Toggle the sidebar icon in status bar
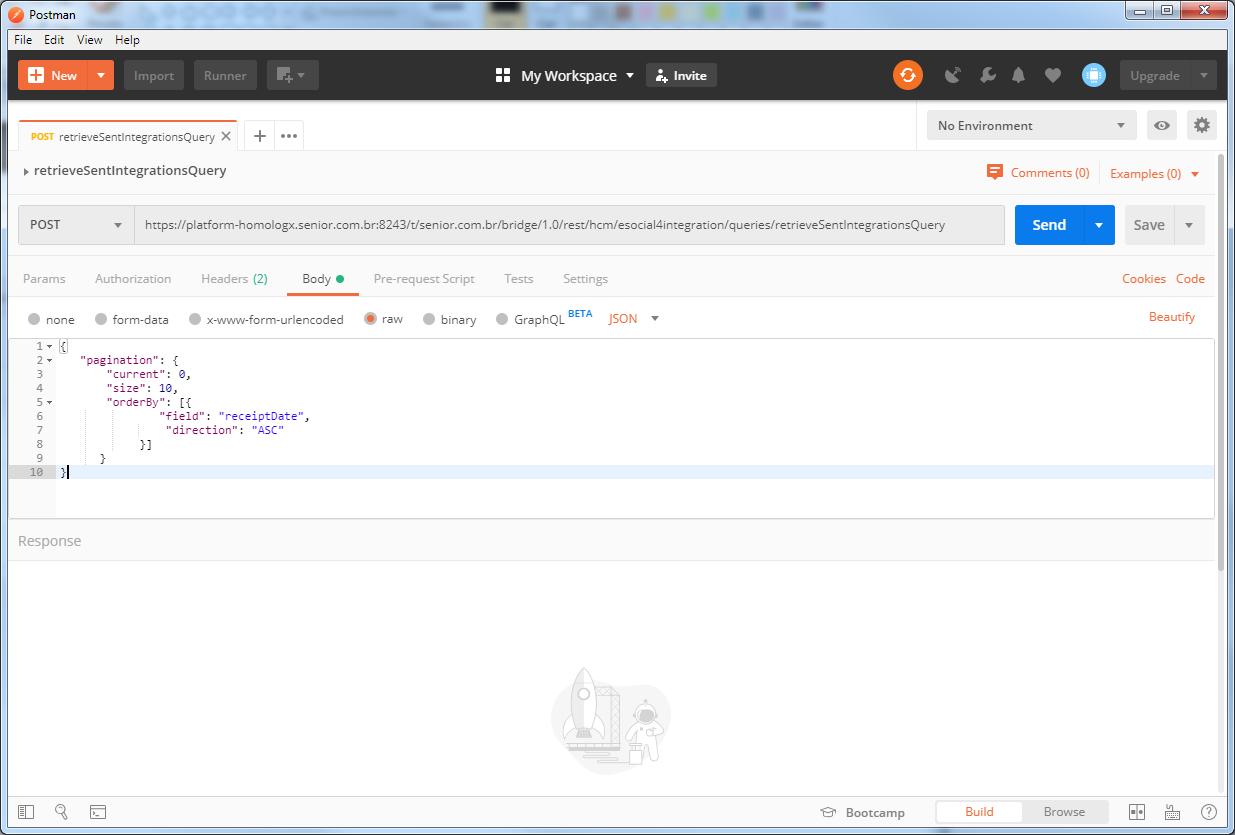This screenshot has height=835, width=1235. [x=26, y=812]
